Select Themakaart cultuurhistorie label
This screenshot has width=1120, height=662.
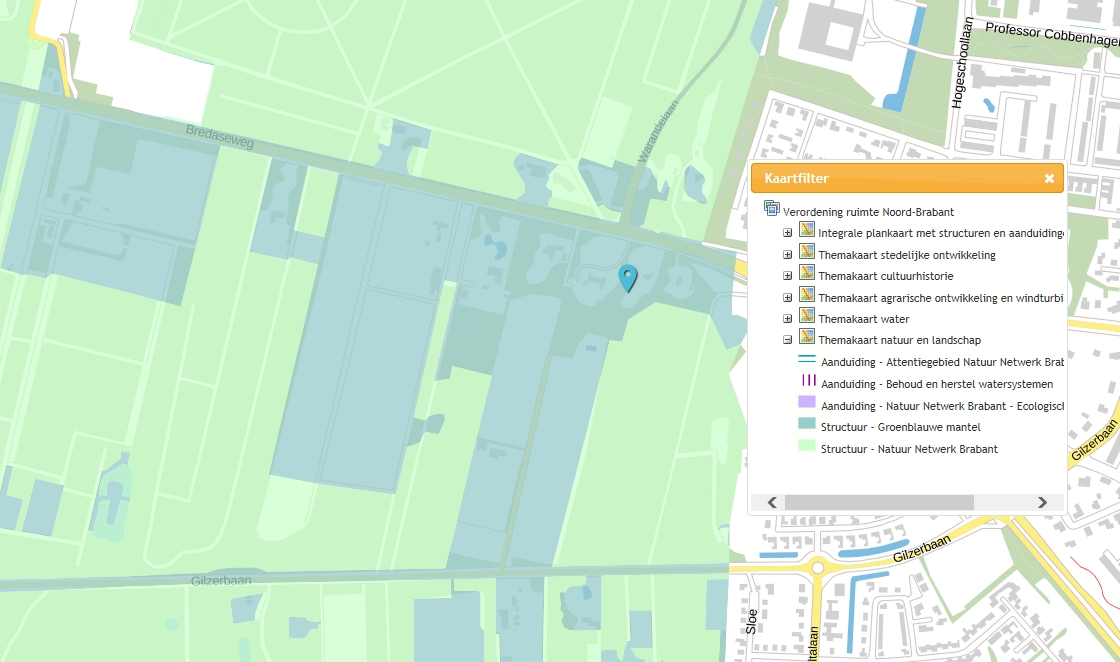[x=886, y=276]
